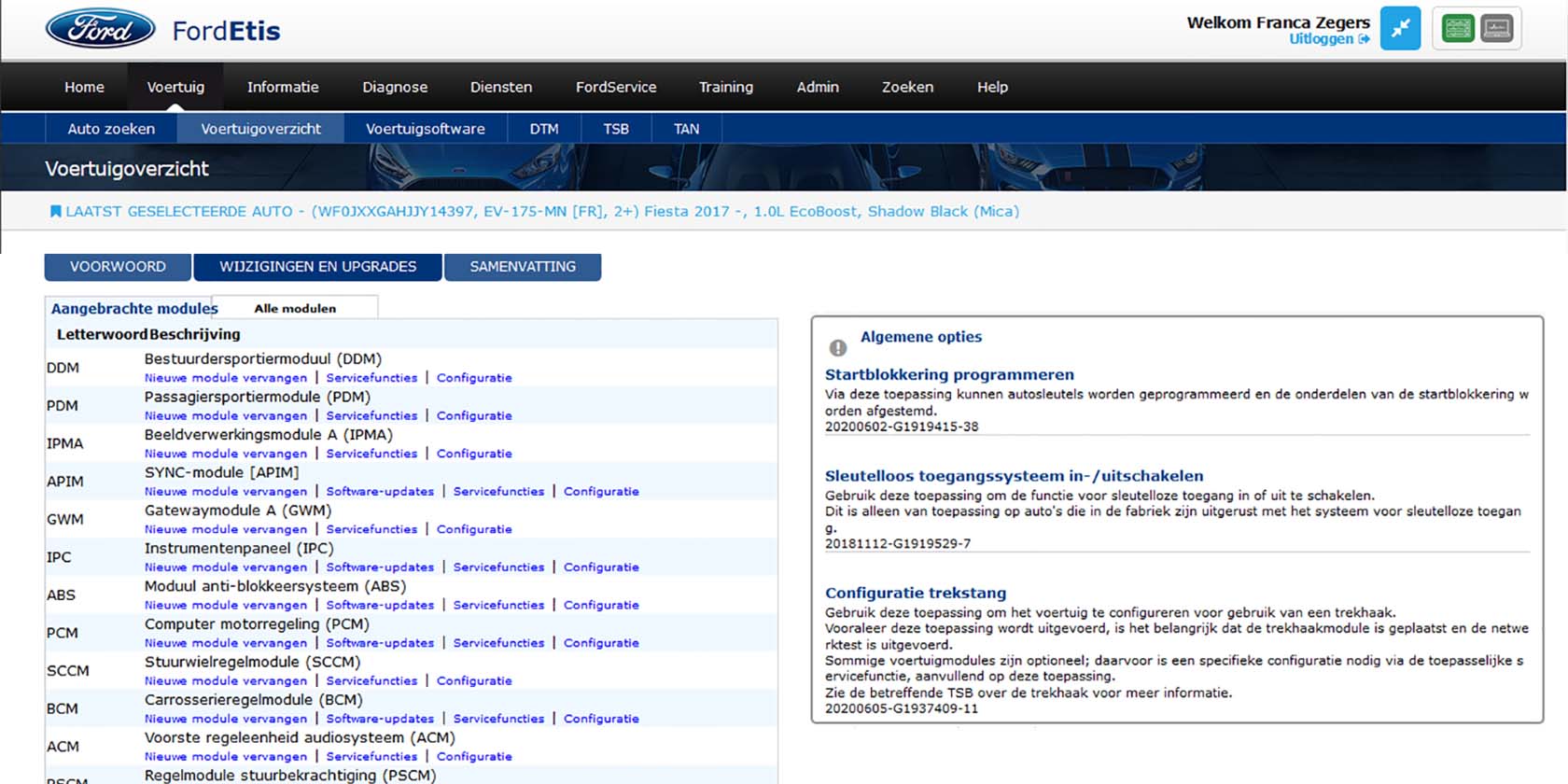
Task: Click the VOORWOORD button
Action: (x=118, y=267)
